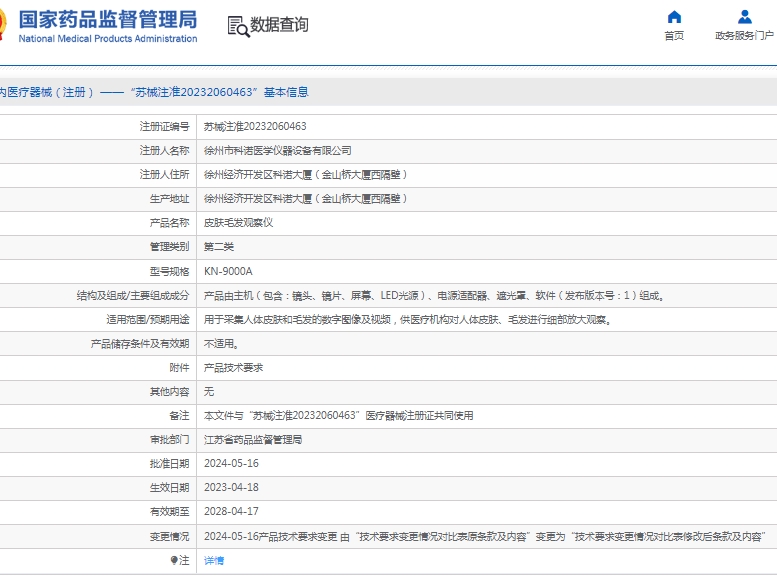Click storage condition value 不适用。
Viewport: 777px width, 581px height.
coord(221,344)
